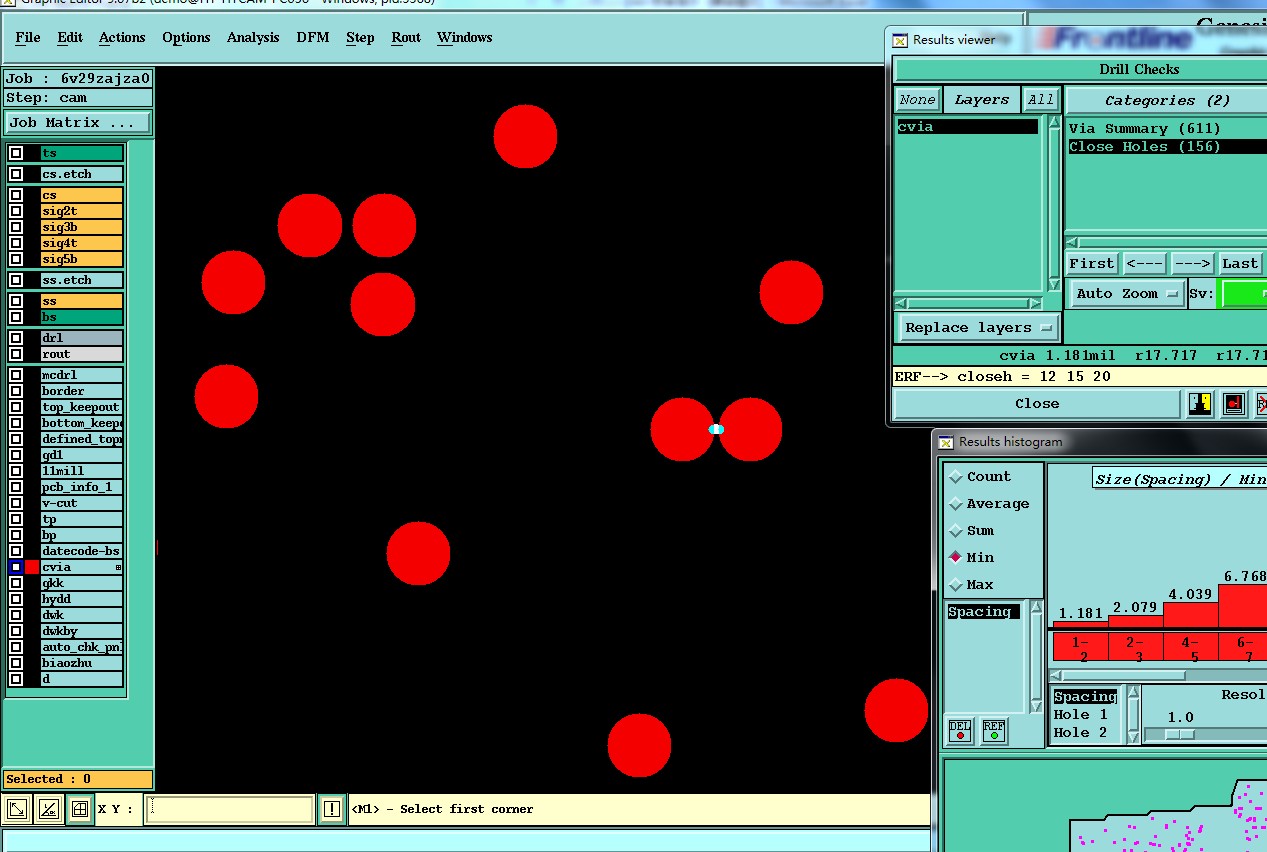Screen dimensions: 1267x852
Task: Click the grid window icon beside X Y
Action: 80,809
